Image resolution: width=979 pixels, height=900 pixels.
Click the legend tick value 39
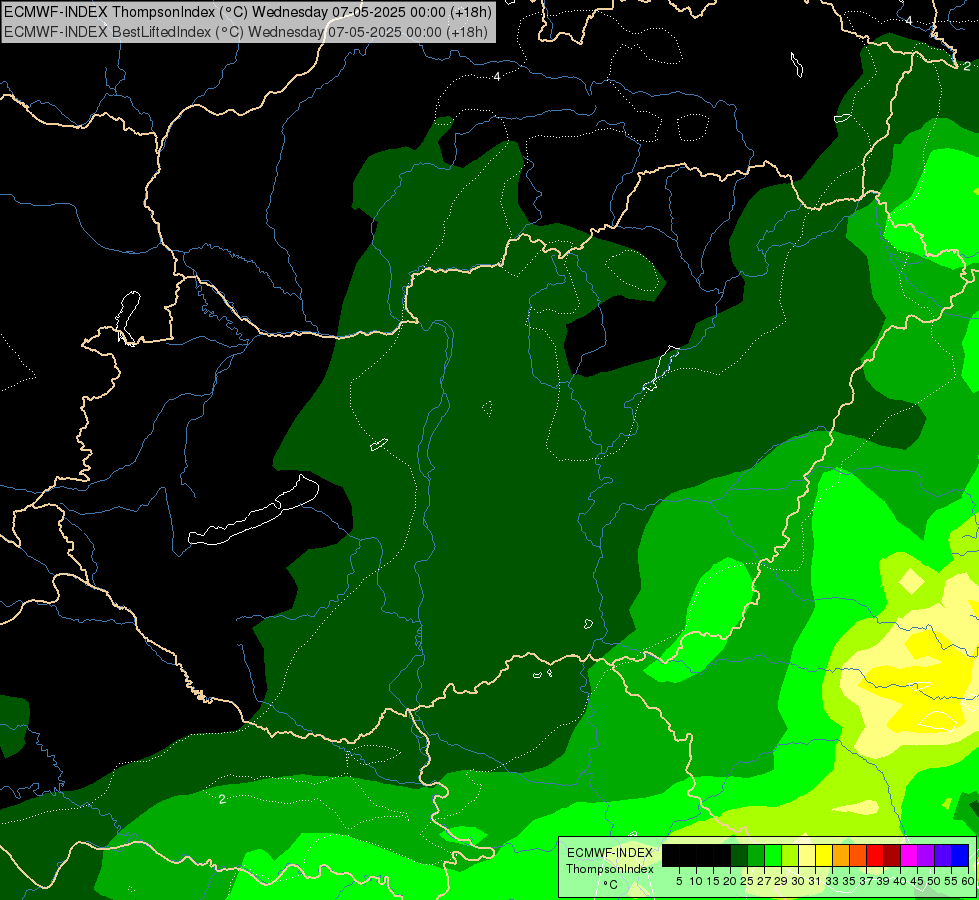click(x=883, y=881)
